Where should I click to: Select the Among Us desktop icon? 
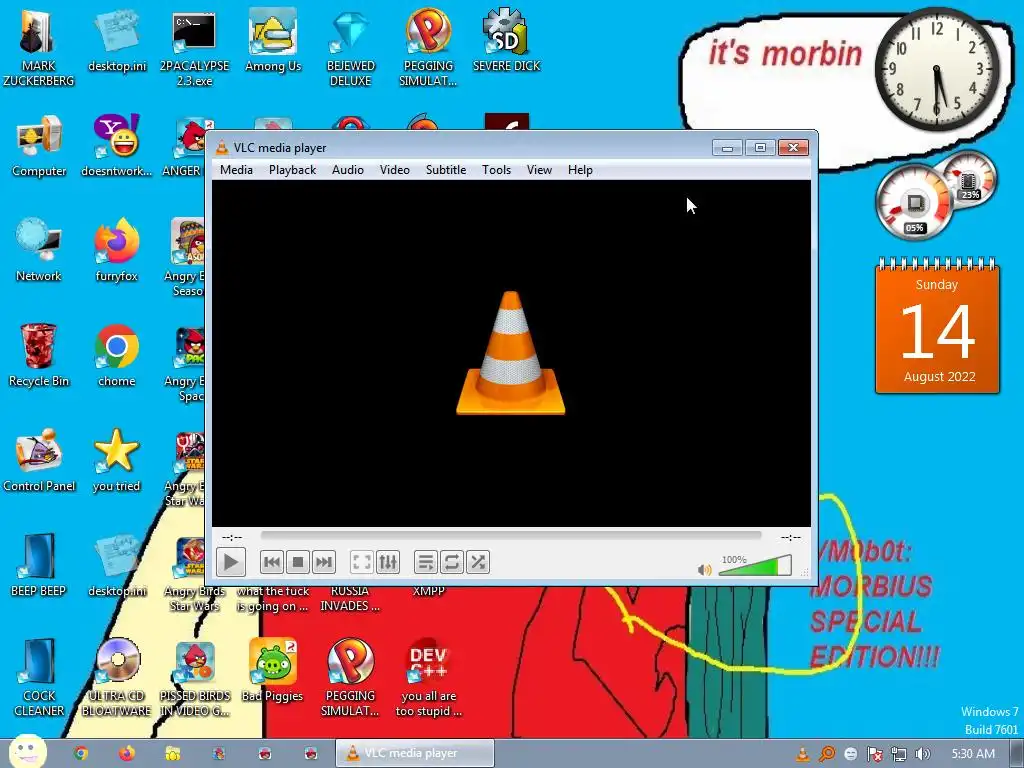(272, 40)
